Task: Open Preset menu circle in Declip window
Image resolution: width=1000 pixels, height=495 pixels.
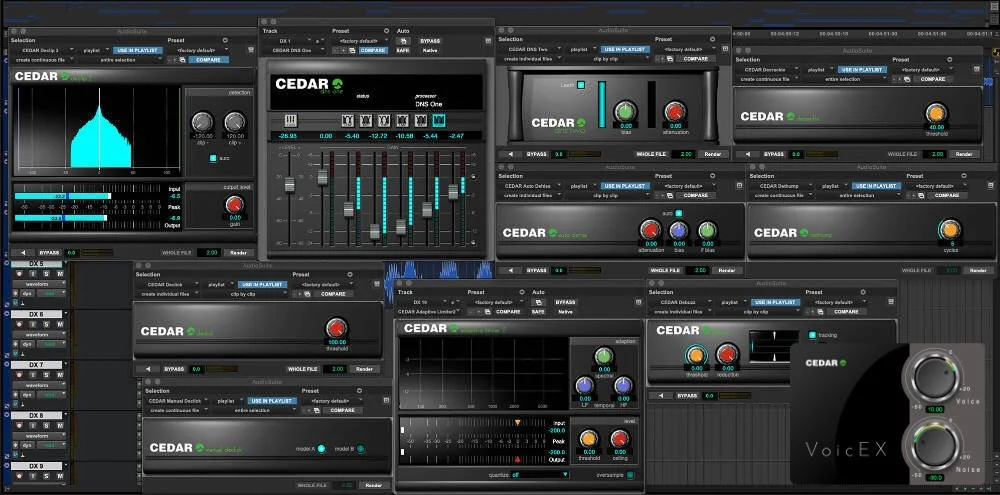Action: pos(225,40)
